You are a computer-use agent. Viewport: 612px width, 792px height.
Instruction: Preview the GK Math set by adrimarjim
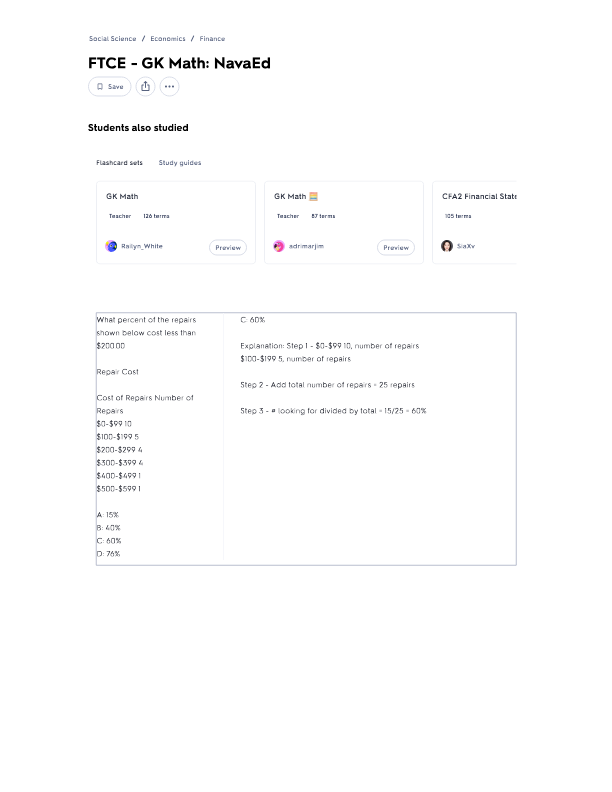(x=396, y=248)
